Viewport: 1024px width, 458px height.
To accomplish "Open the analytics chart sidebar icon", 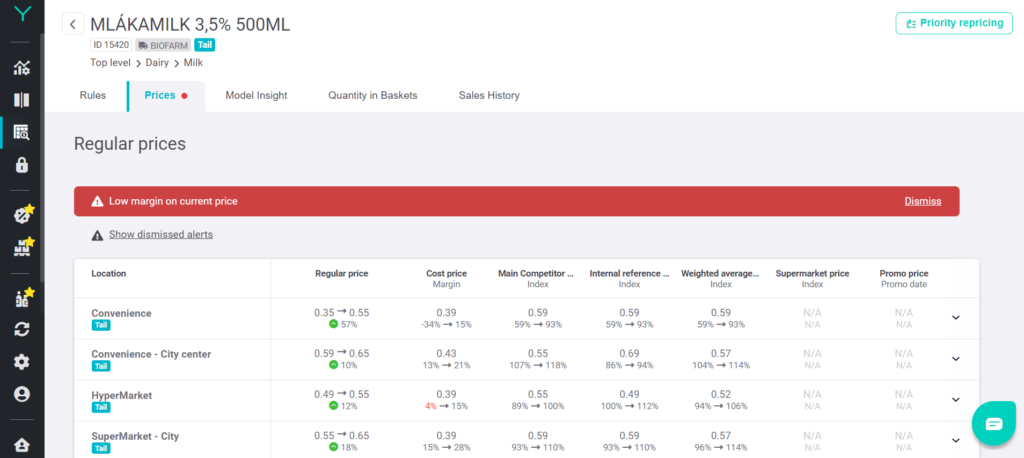I will coord(22,68).
